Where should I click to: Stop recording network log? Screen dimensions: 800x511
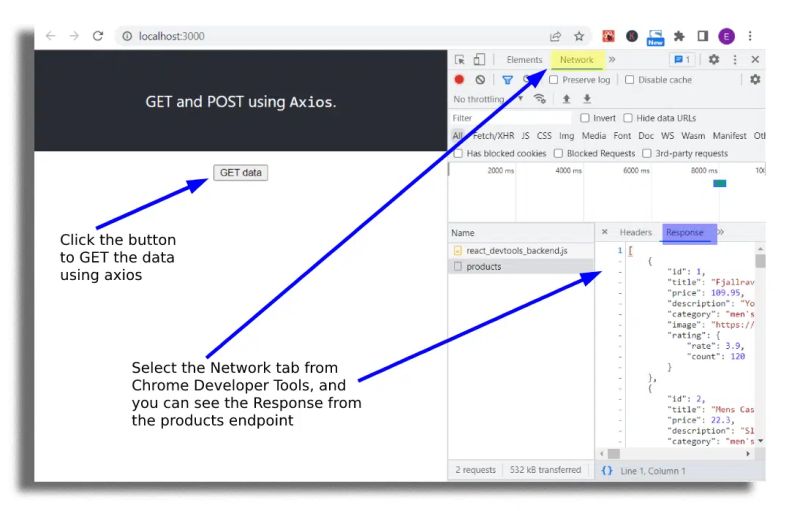(459, 80)
